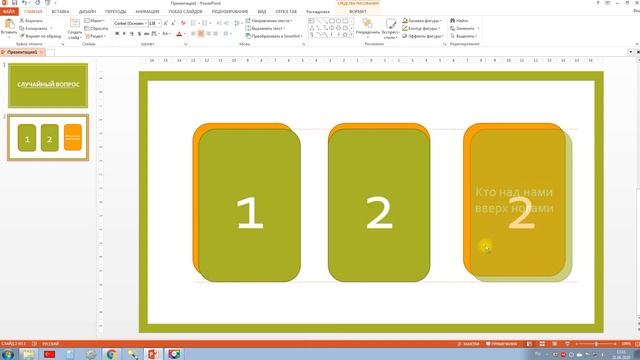640x360 pixels.
Task: Switch to Format (Формат) drawing tools tab
Action: pos(358,11)
